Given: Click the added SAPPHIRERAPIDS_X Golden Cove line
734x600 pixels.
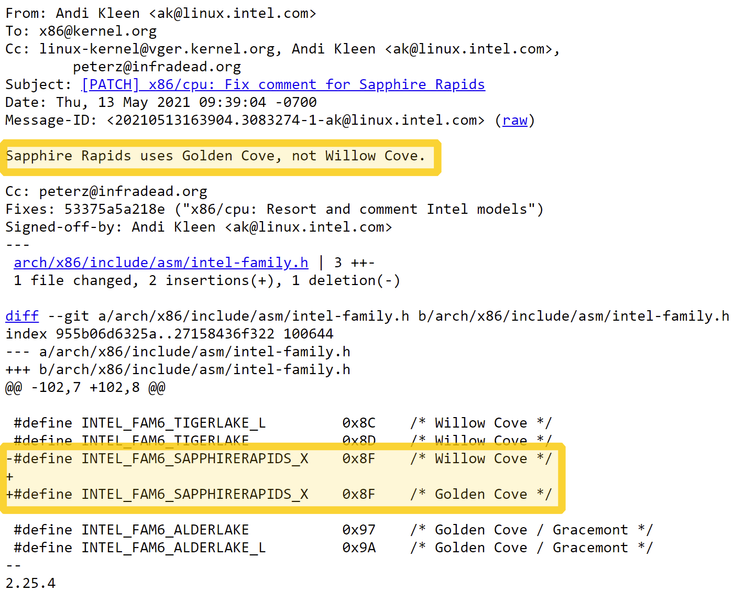Looking at the screenshot, I should click(x=279, y=494).
